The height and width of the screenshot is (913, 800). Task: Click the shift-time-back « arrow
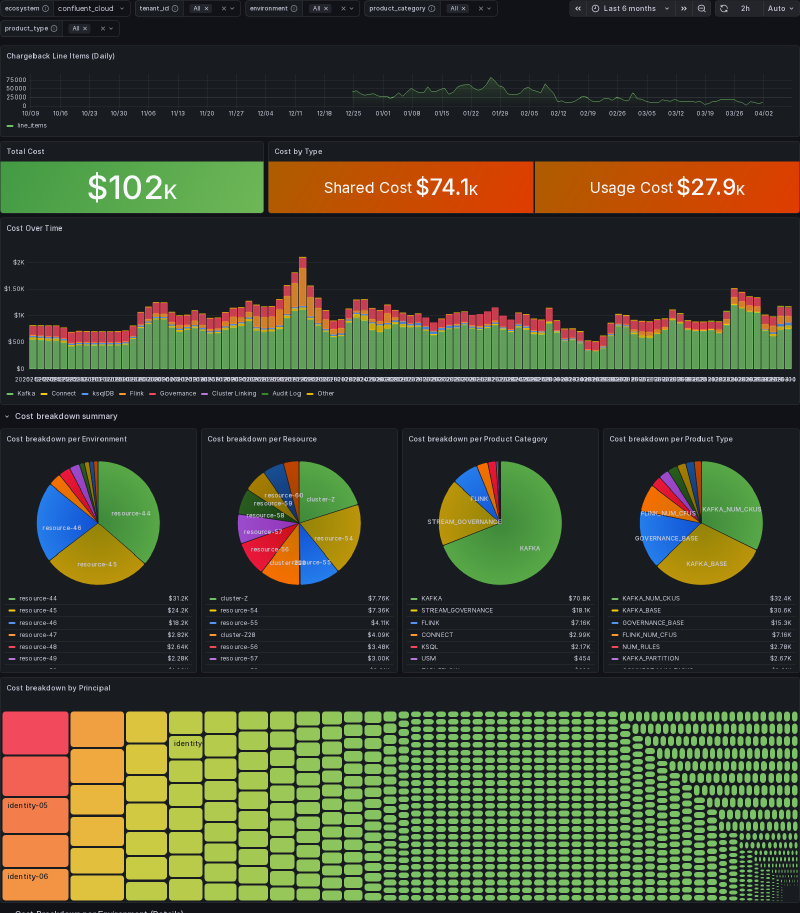pyautogui.click(x=577, y=9)
